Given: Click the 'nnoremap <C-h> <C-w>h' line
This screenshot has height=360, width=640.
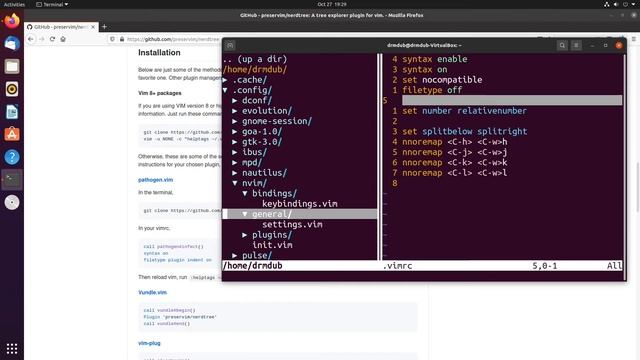Looking at the screenshot, I should tap(455, 142).
